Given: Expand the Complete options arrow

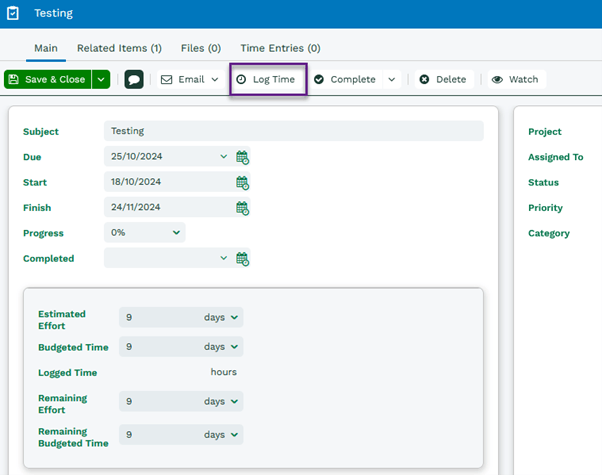Looking at the screenshot, I should pos(392,79).
